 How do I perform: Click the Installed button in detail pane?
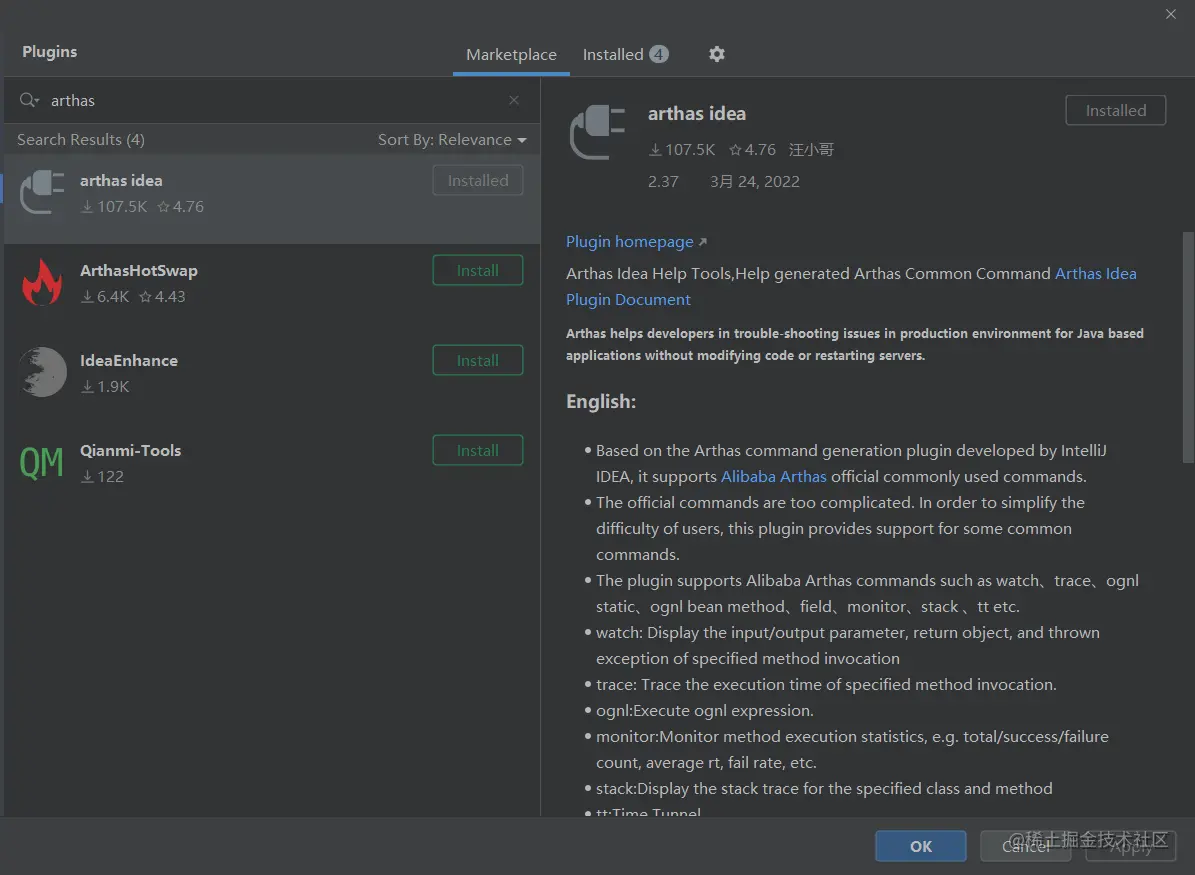coord(1116,111)
